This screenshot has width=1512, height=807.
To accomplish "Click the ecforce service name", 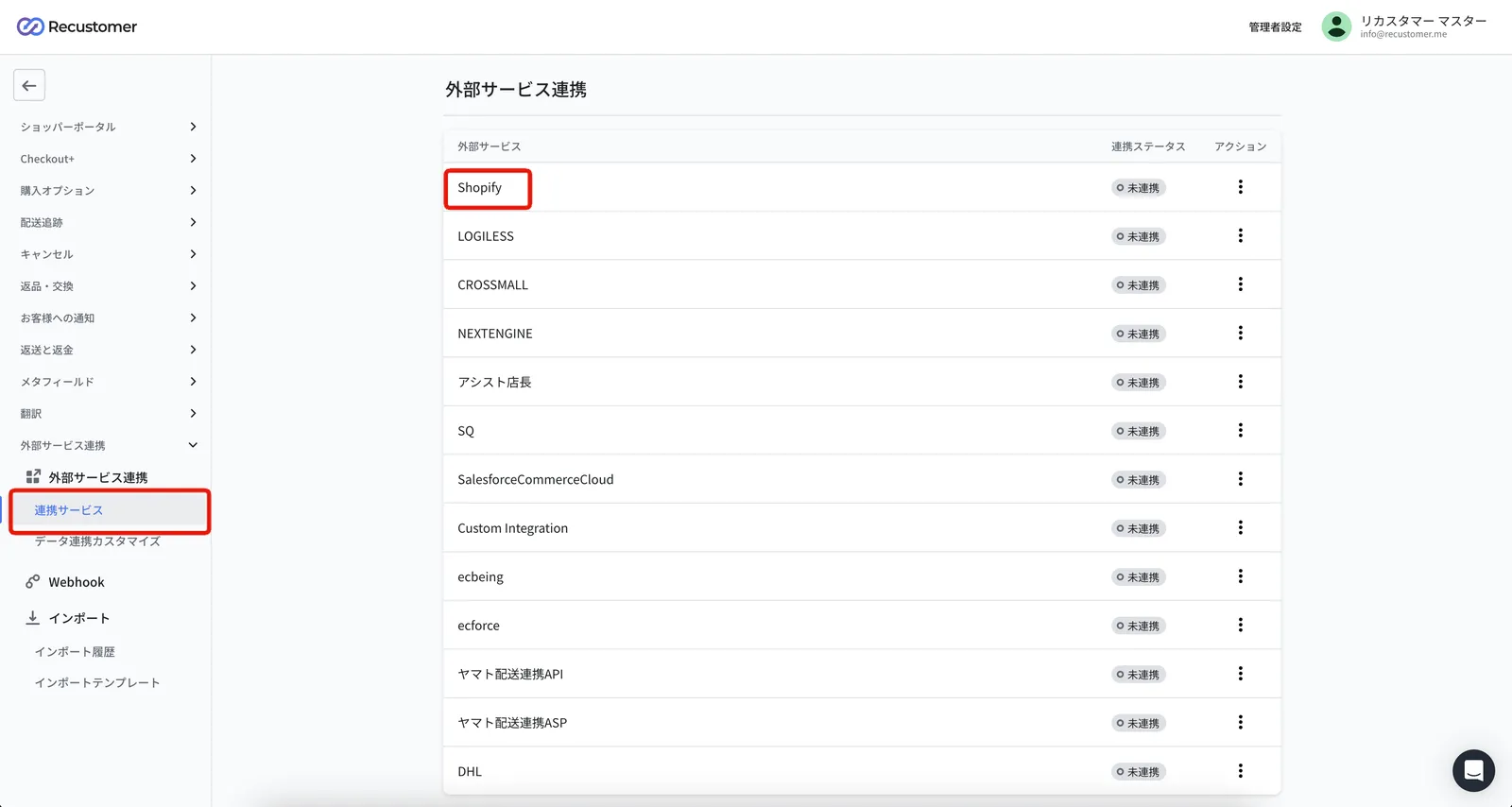I will [x=478, y=626].
